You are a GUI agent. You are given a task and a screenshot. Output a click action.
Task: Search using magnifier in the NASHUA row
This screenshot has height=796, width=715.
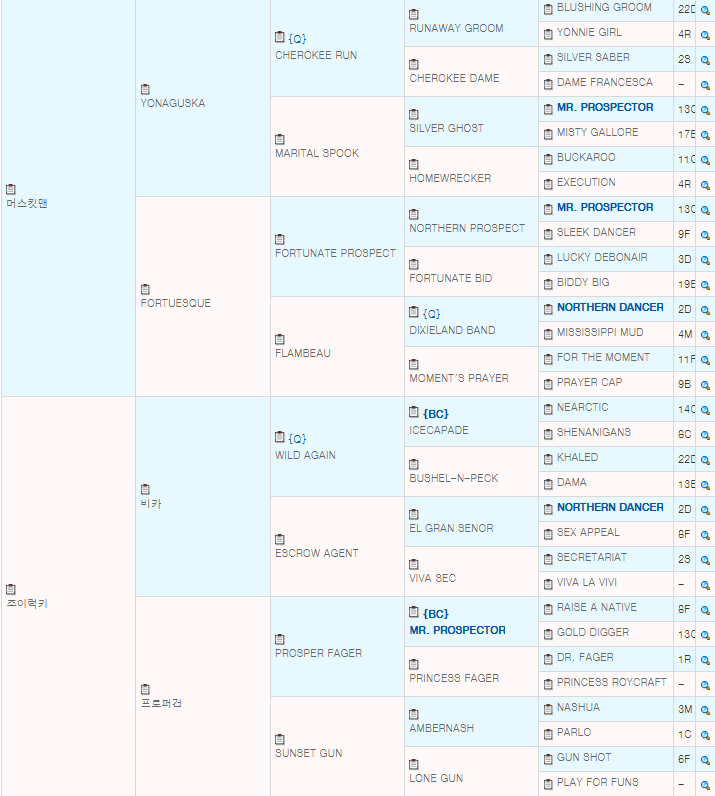coord(705,709)
